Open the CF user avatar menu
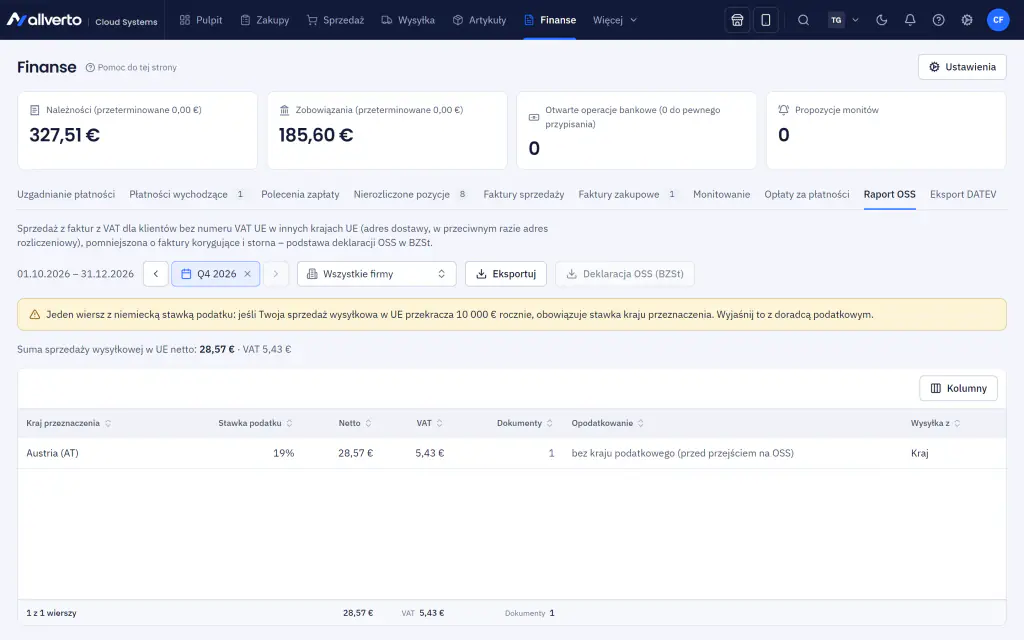Screen dimensions: 1024x640 tap(998, 20)
